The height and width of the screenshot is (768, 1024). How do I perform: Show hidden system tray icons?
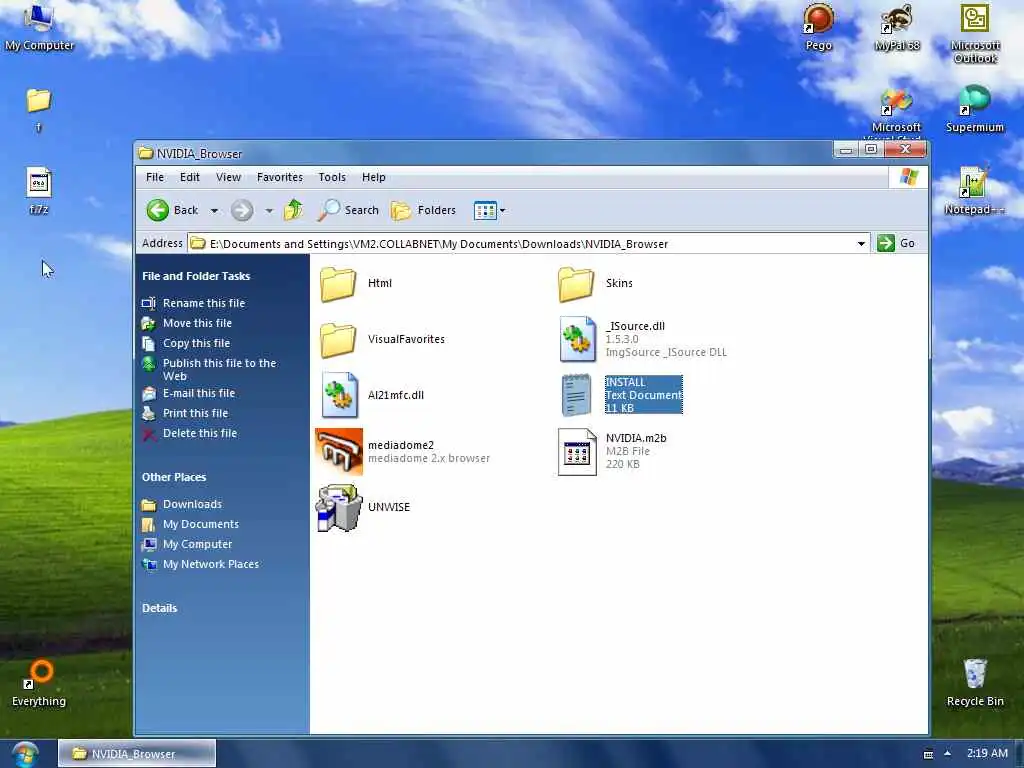pos(948,754)
